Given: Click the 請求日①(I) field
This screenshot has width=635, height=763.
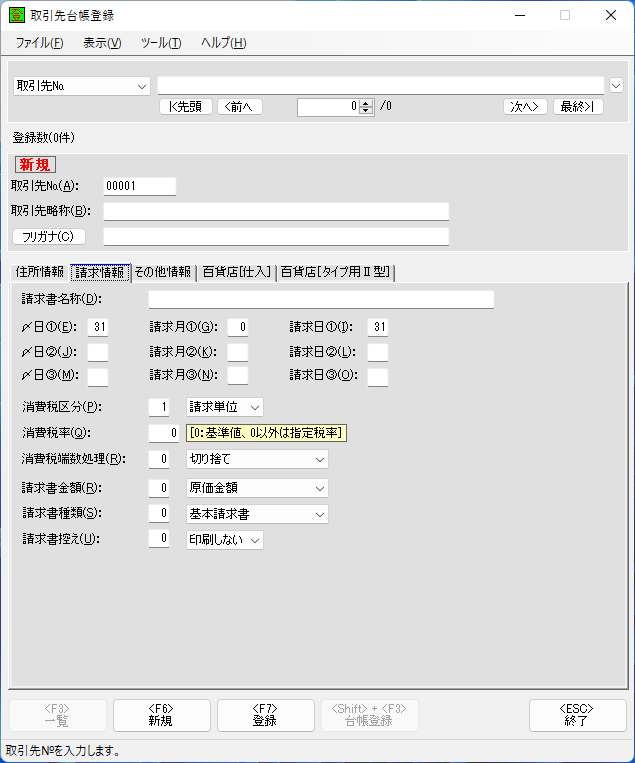Looking at the screenshot, I should (x=378, y=327).
